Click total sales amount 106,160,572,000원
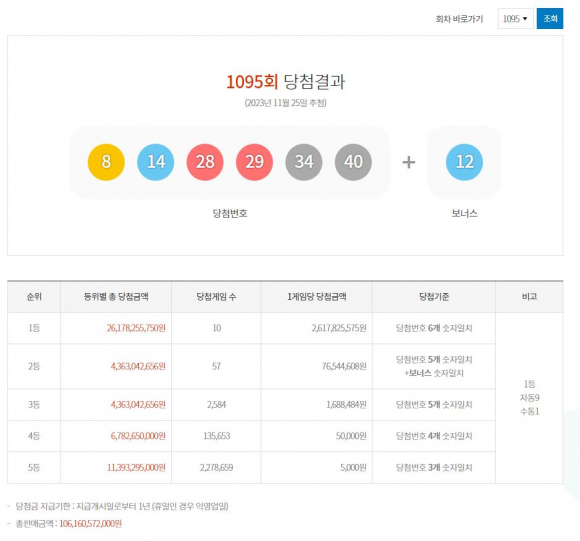Viewport: 580px width, 541px height. click(x=90, y=523)
